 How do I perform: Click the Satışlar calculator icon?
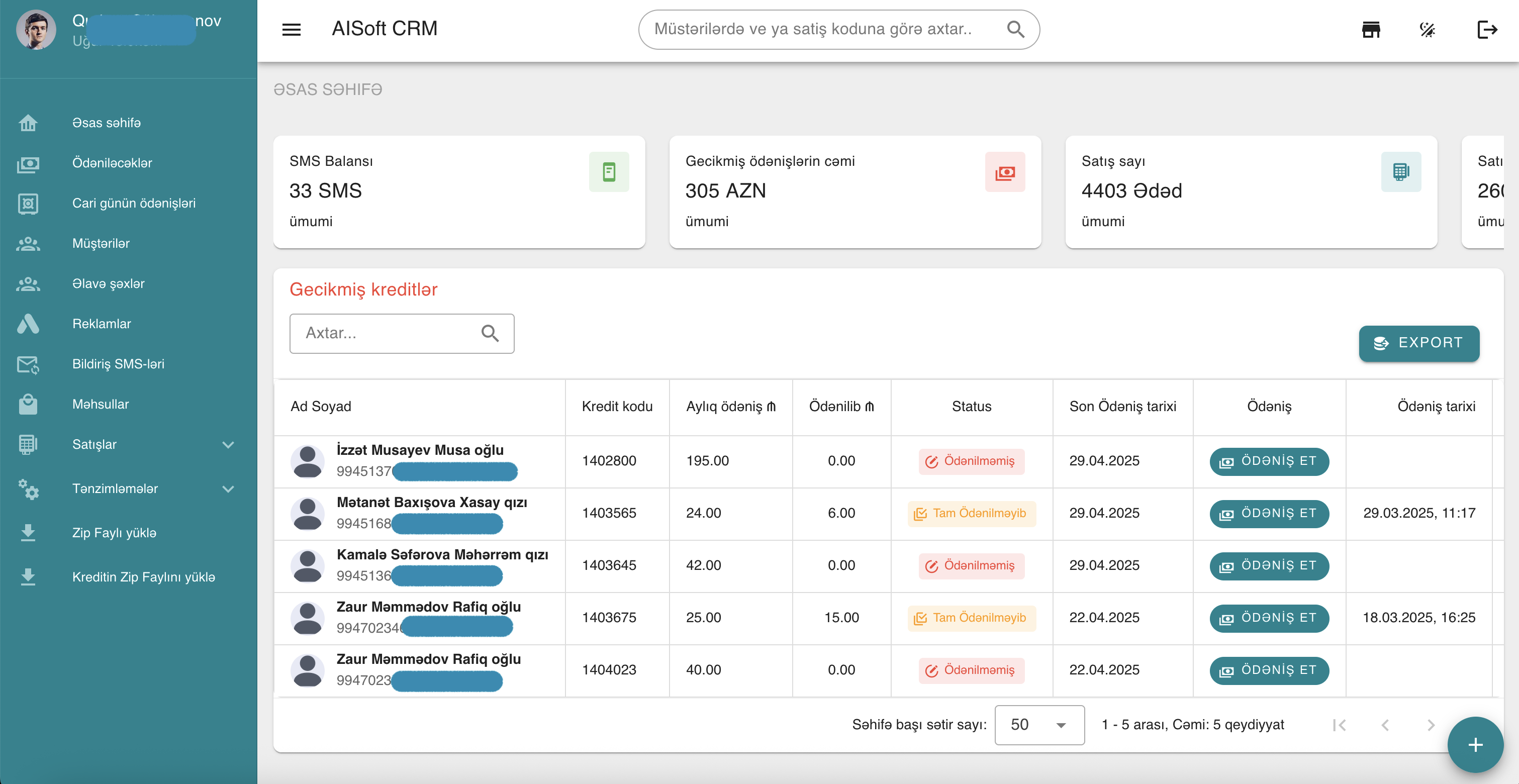click(x=28, y=444)
